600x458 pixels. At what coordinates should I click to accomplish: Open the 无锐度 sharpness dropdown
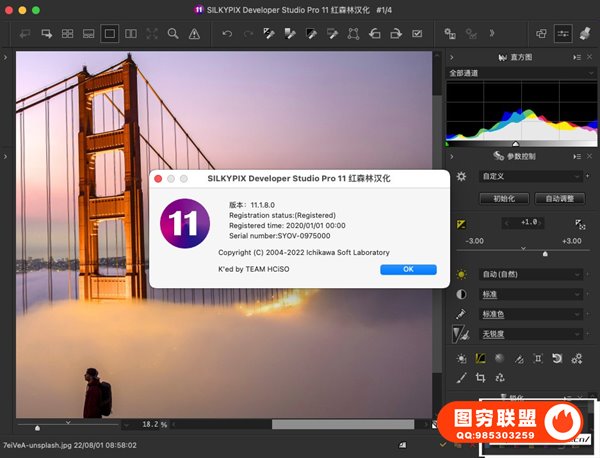click(x=532, y=333)
